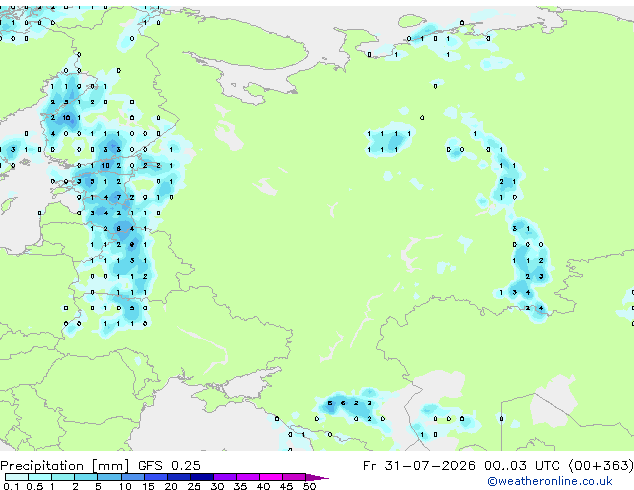This screenshot has width=634, height=490.
Task: Click the '30' legend scale label
Action: point(217,486)
